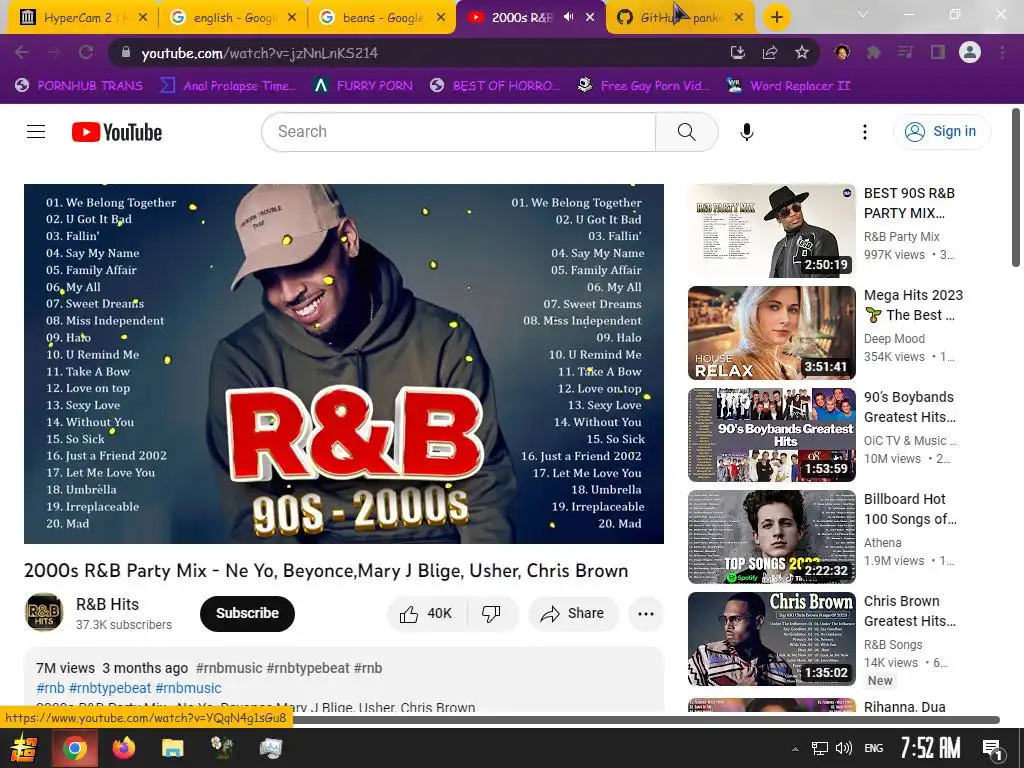Open Firefox from the taskbar
Viewport: 1024px width, 768px height.
coord(123,748)
